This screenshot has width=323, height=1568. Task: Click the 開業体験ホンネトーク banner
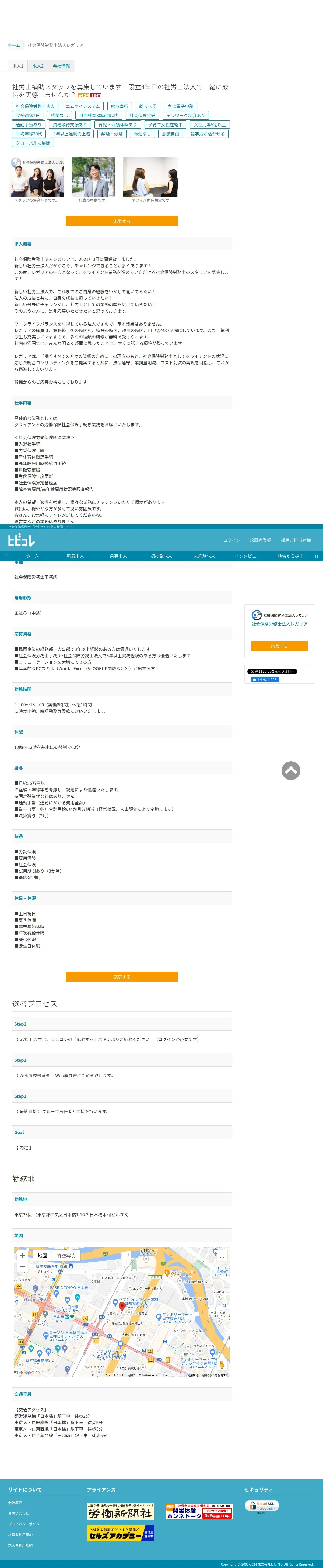click(199, 1511)
